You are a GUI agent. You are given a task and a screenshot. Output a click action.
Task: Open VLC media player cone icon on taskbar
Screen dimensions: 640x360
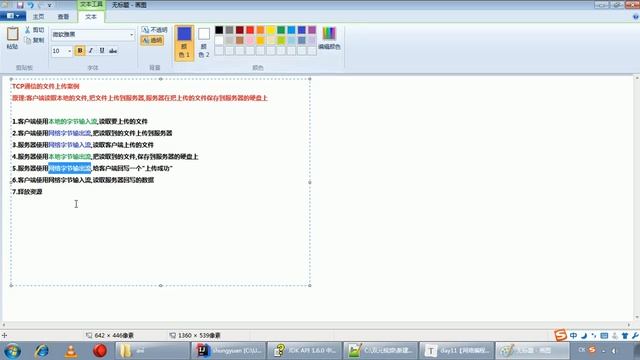pyautogui.click(x=71, y=351)
